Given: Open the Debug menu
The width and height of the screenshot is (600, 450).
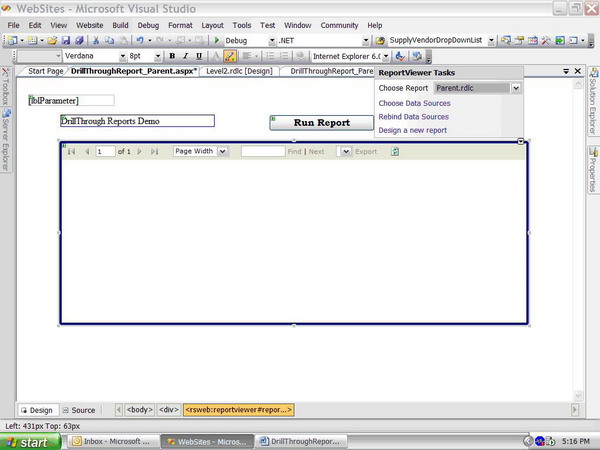Looking at the screenshot, I should [x=148, y=25].
